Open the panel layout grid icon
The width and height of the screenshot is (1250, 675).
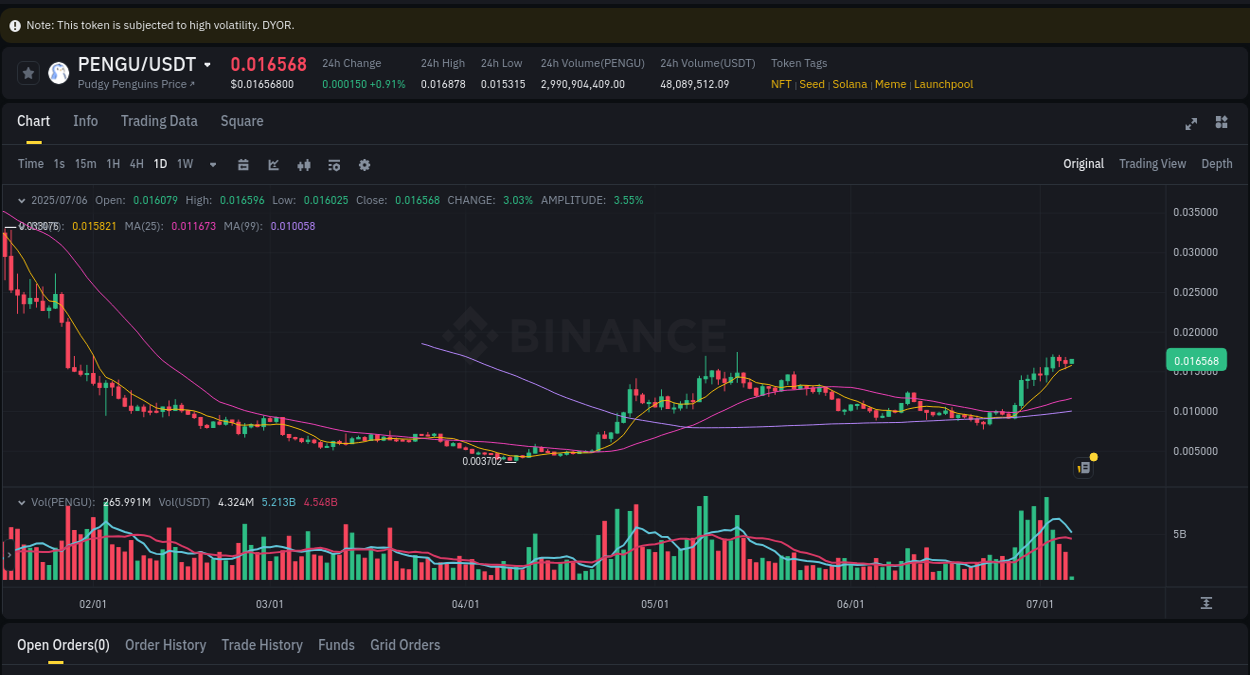(1221, 122)
